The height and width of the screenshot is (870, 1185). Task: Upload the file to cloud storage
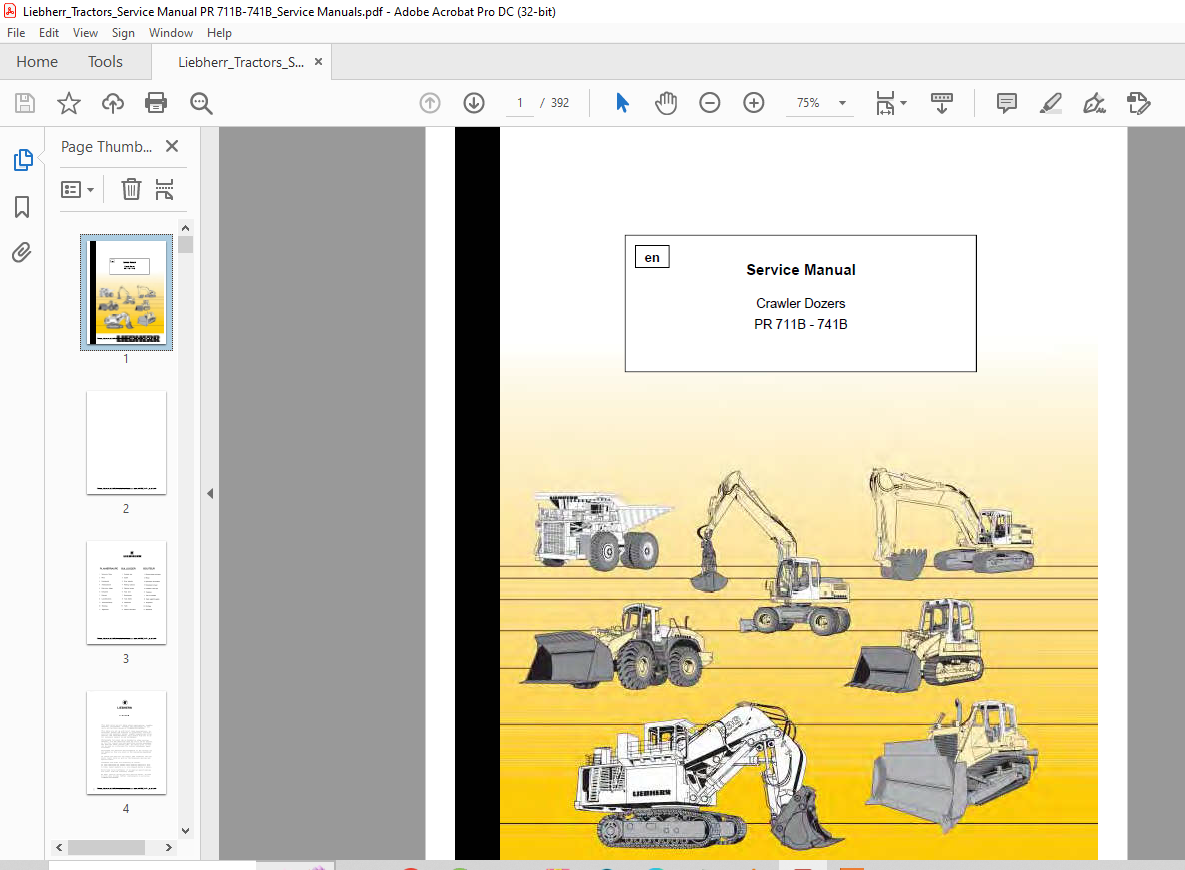coord(113,103)
